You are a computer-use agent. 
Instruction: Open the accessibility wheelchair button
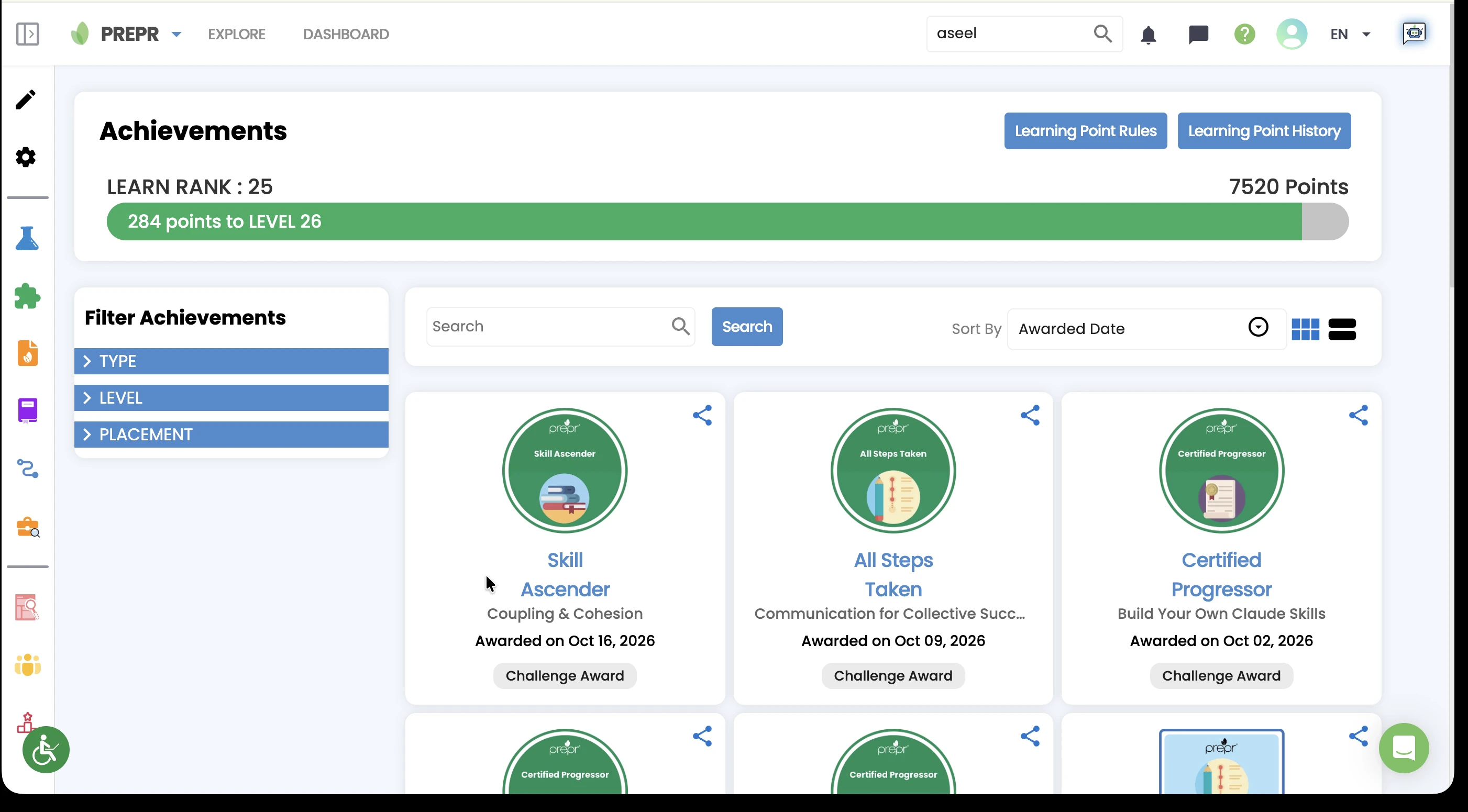(46, 749)
